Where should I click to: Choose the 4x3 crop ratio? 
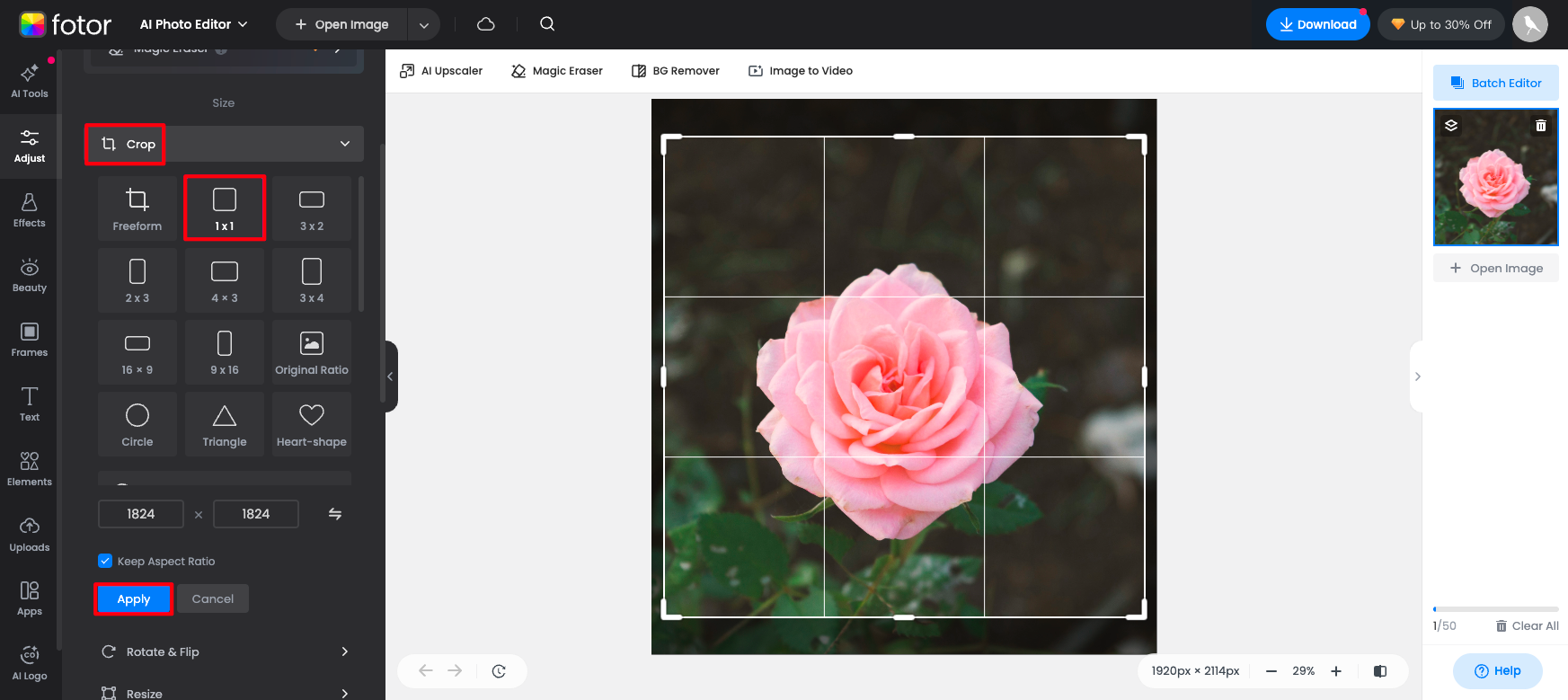click(225, 280)
